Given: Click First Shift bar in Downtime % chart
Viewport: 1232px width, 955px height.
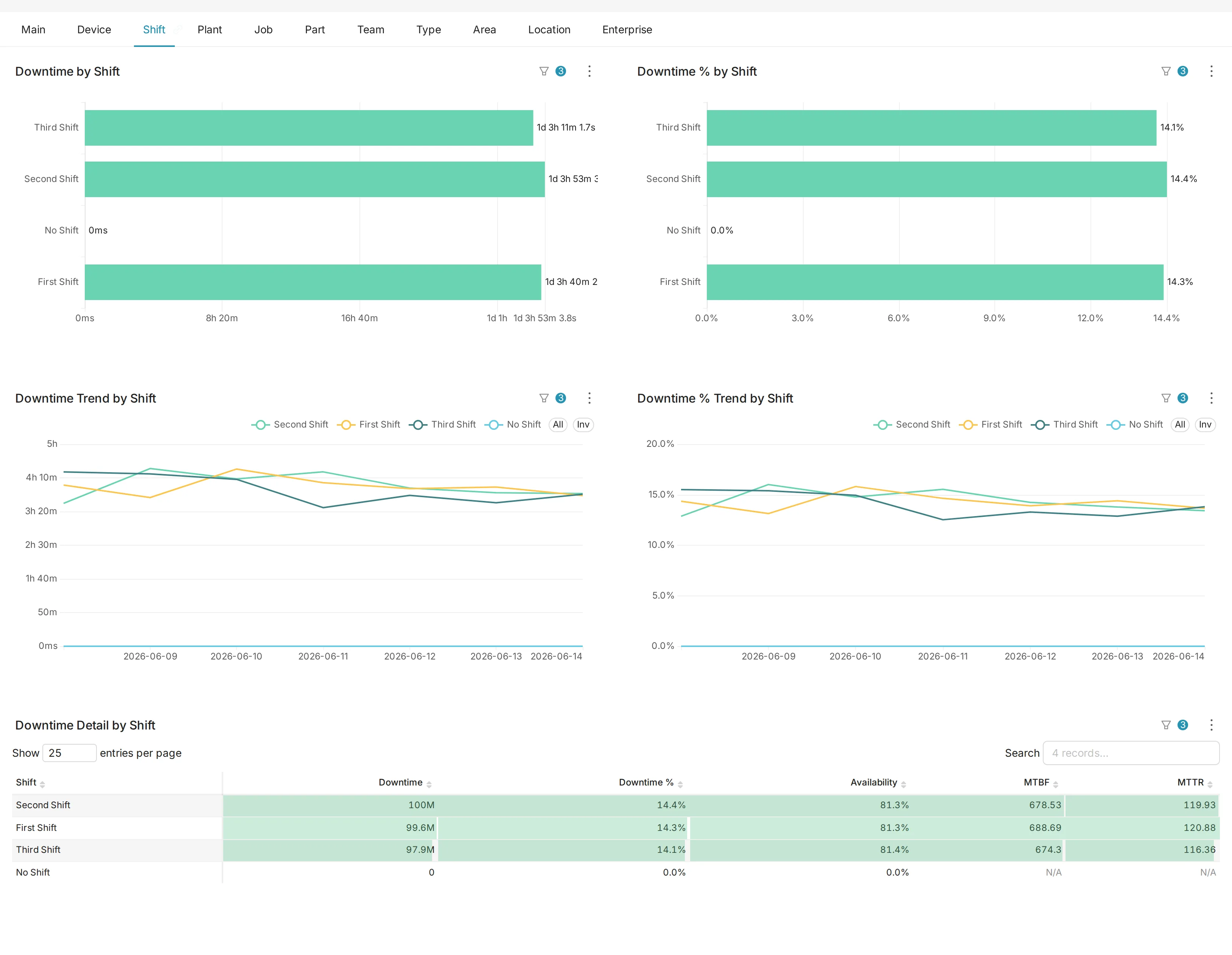Looking at the screenshot, I should point(935,282).
